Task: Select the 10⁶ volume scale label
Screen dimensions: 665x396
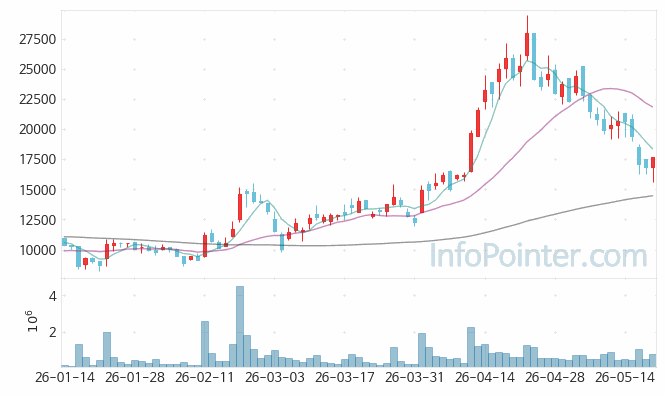Action: click(x=32, y=321)
